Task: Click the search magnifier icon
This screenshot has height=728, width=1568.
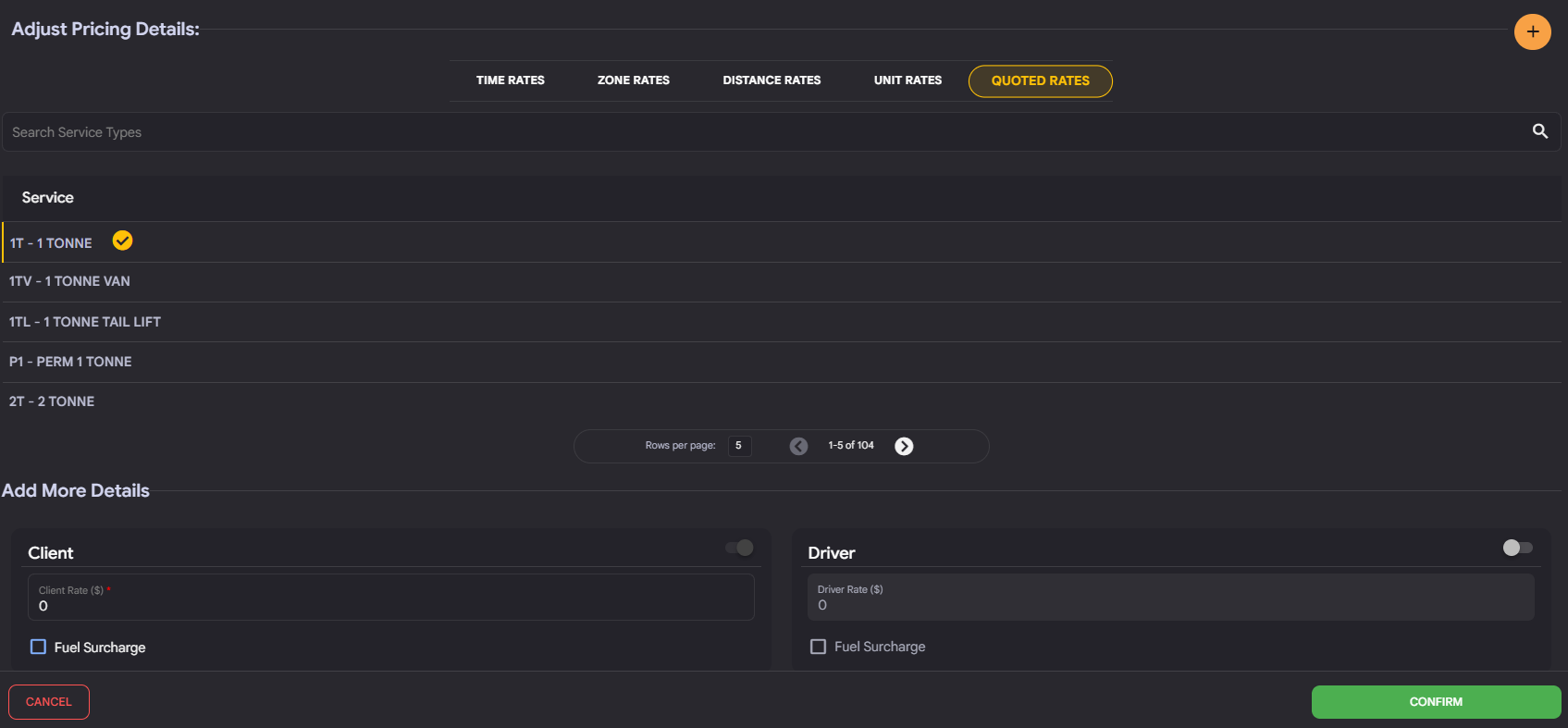Action: point(1540,131)
